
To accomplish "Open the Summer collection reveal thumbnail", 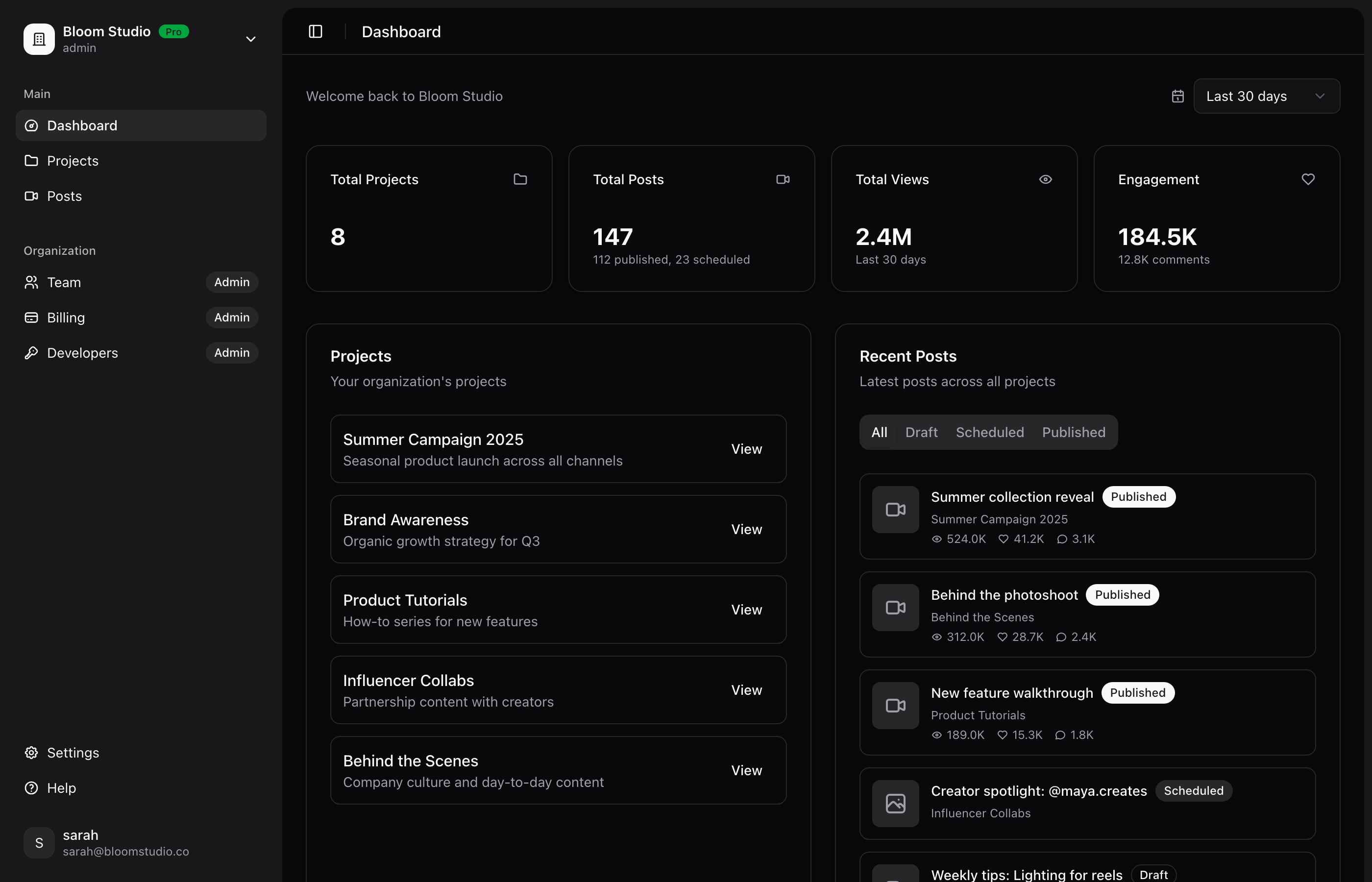I will pyautogui.click(x=895, y=510).
